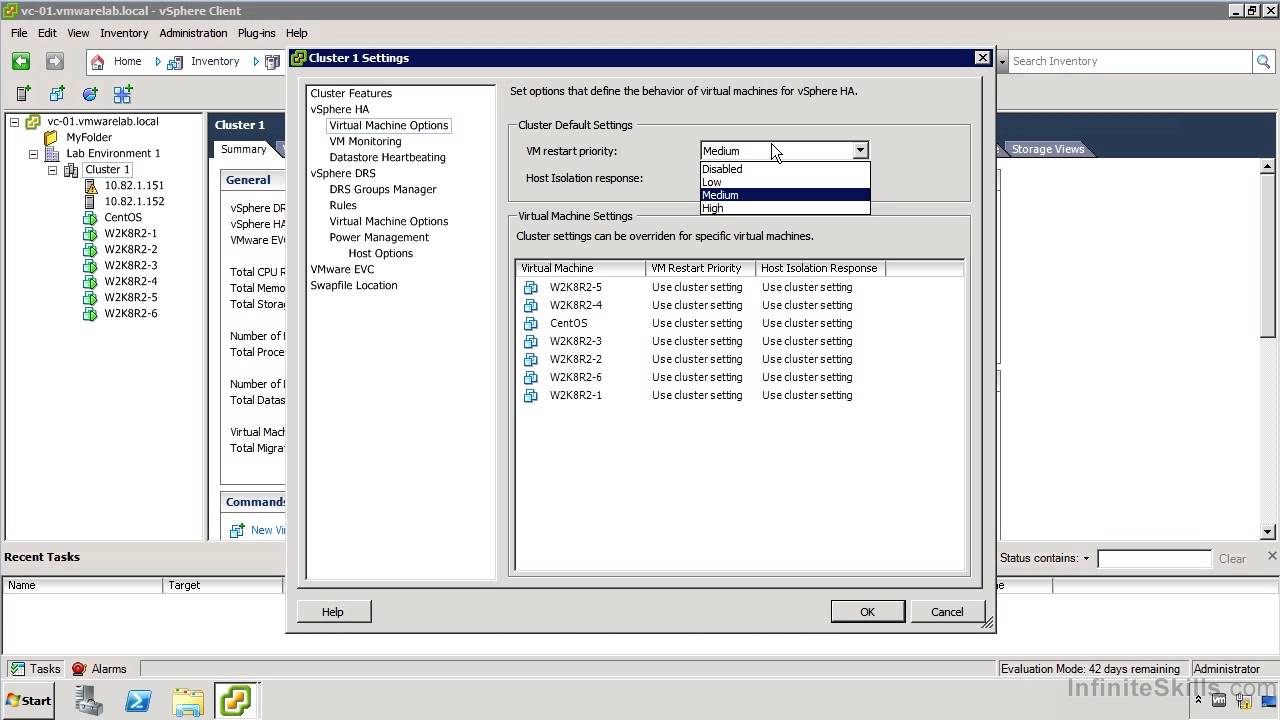Click the Rules item under vSphere DRS

pos(343,205)
